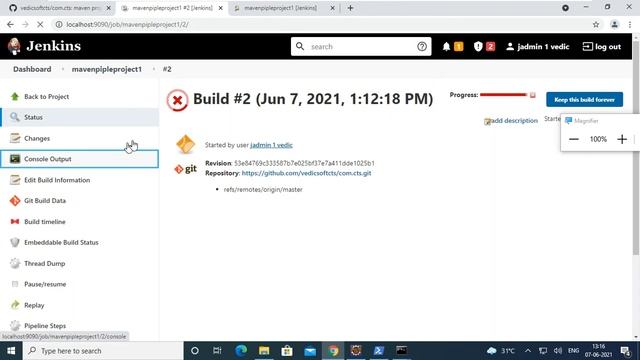Click Keep this build forever button
640x360 pixels.
584,100
